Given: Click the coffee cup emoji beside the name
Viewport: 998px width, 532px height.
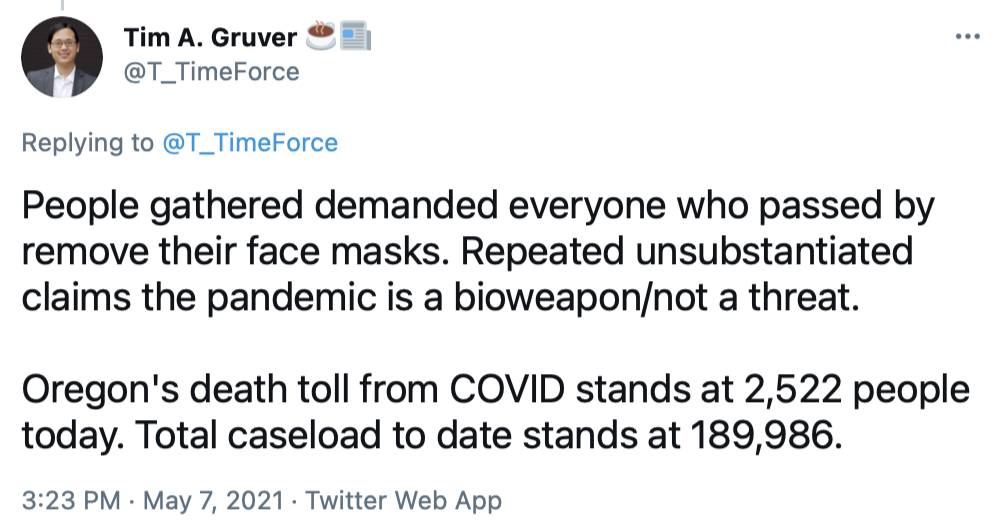Looking at the screenshot, I should pyautogui.click(x=318, y=38).
